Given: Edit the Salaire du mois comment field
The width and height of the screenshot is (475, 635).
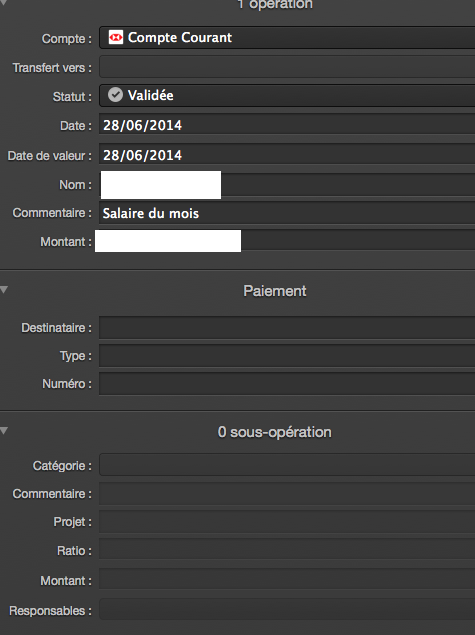Looking at the screenshot, I should 287,213.
